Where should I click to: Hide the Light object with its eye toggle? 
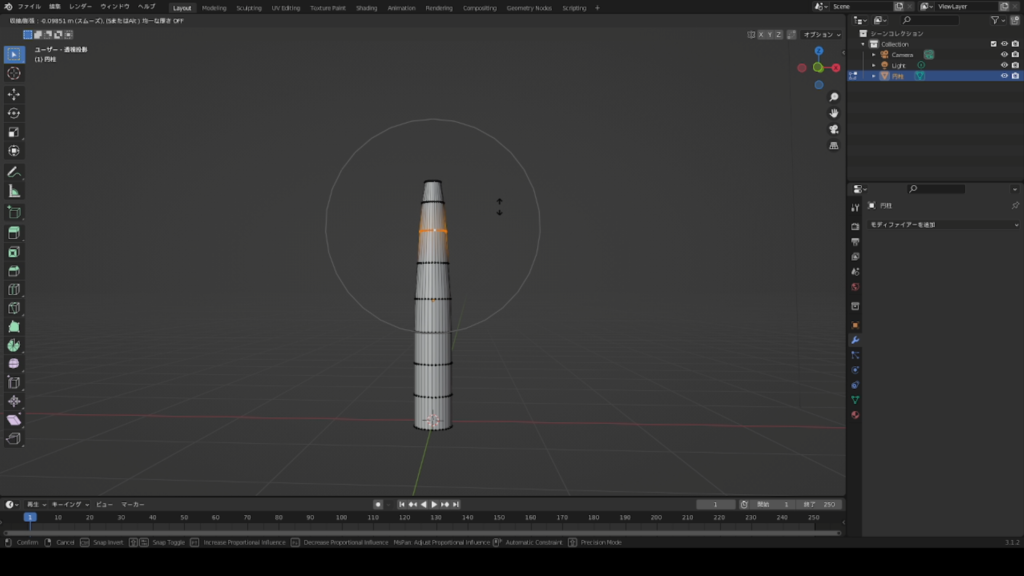(x=1004, y=65)
